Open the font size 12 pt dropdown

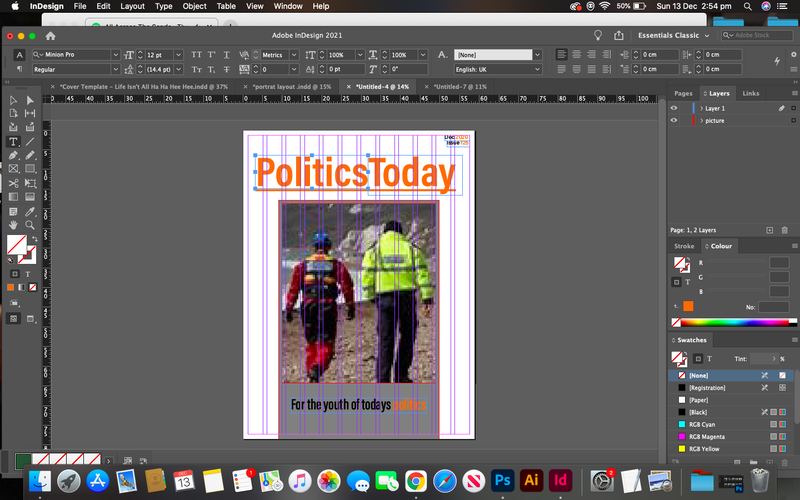[178, 55]
